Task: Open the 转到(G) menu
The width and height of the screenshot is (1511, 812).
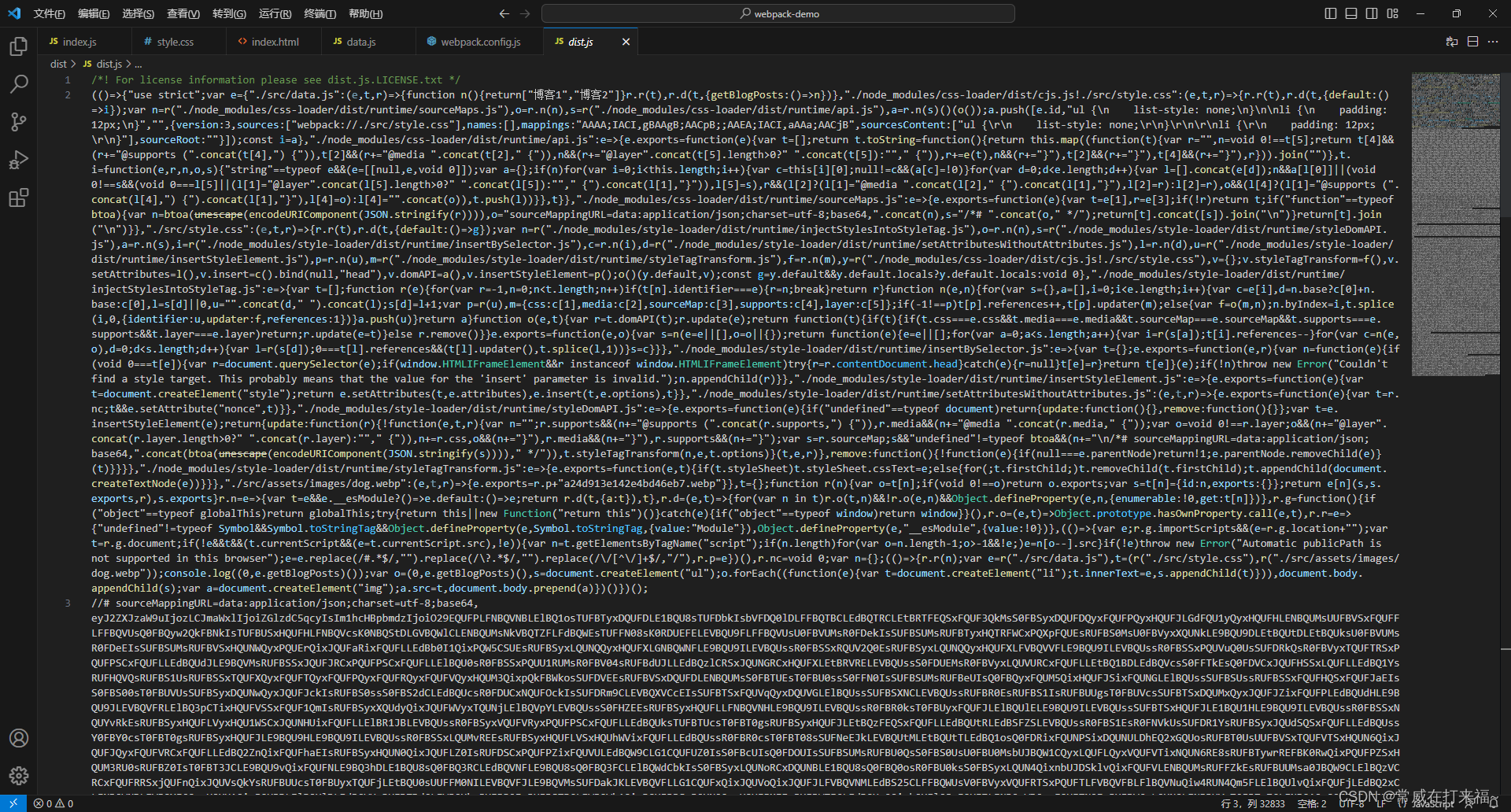Action: [x=229, y=13]
